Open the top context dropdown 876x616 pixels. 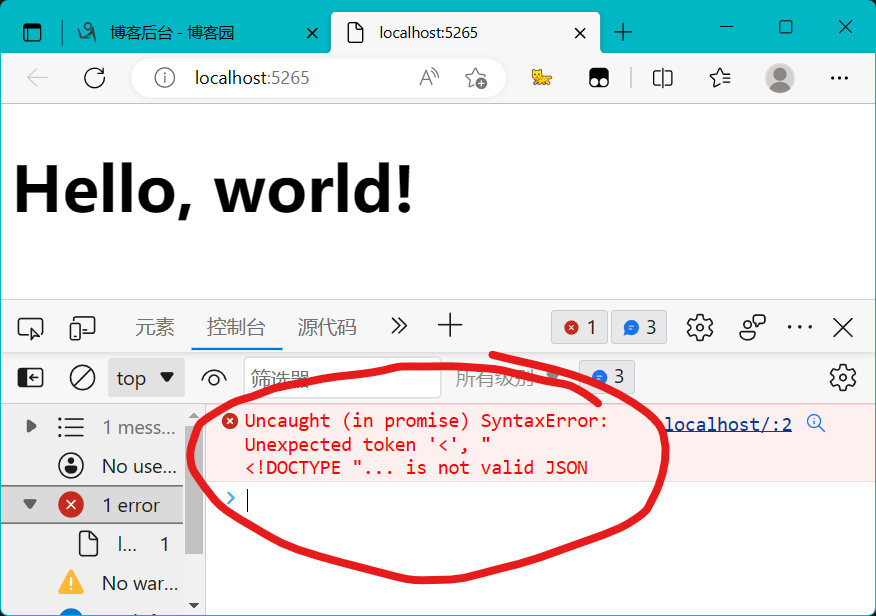click(146, 378)
